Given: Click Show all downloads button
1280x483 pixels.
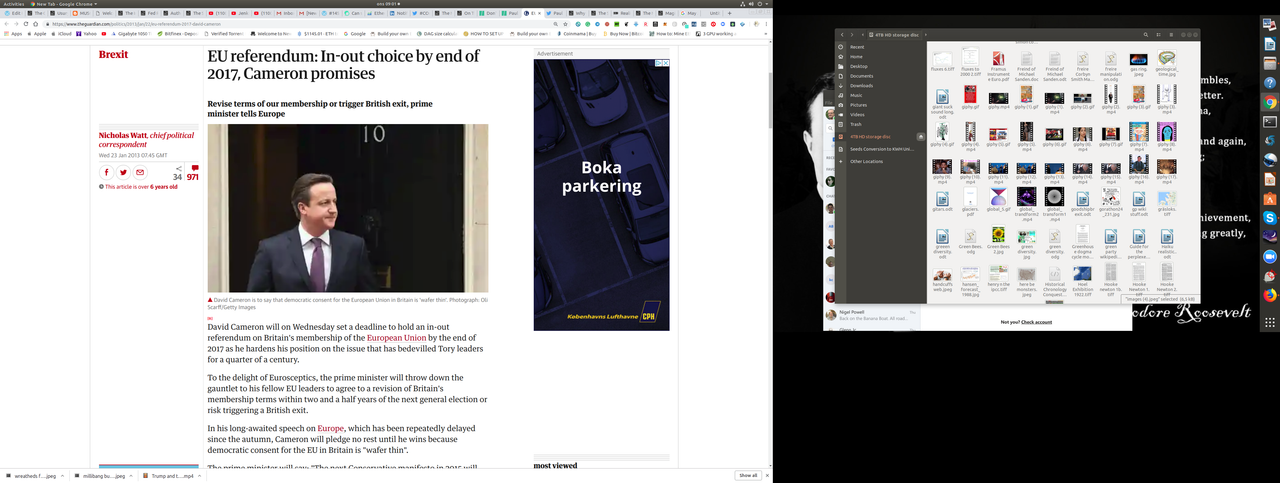Looking at the screenshot, I should pos(748,475).
